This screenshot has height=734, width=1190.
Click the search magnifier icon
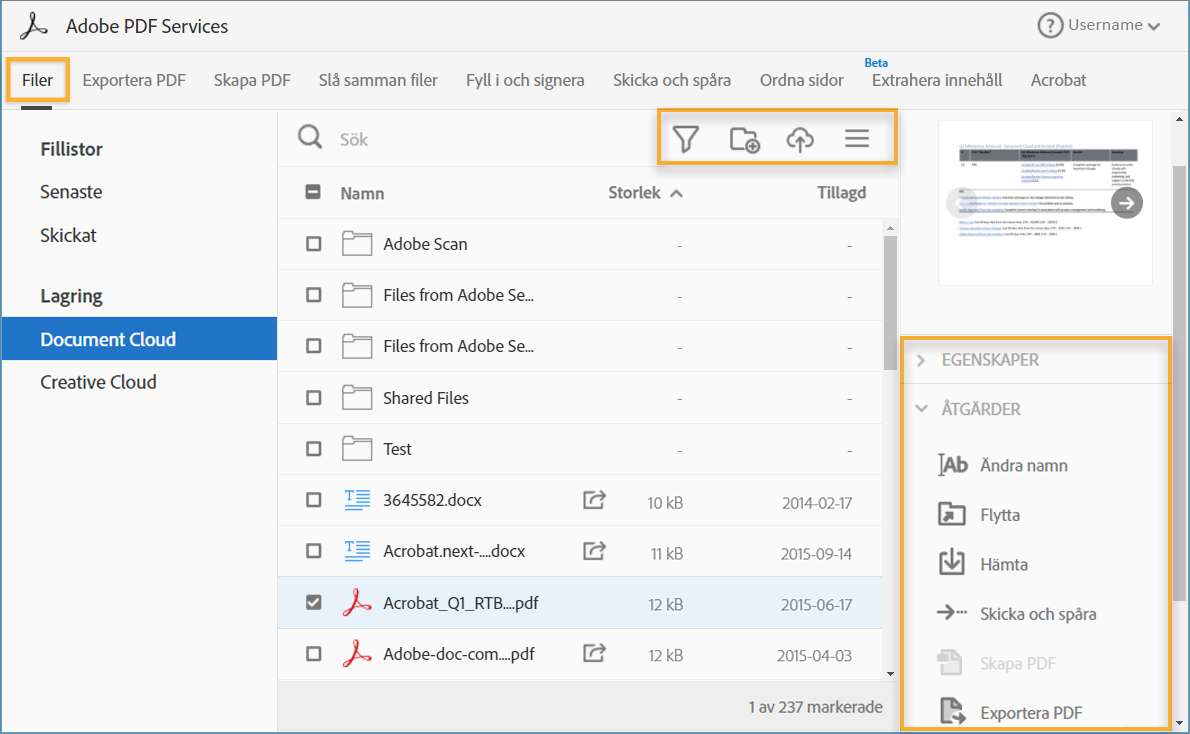tap(310, 137)
